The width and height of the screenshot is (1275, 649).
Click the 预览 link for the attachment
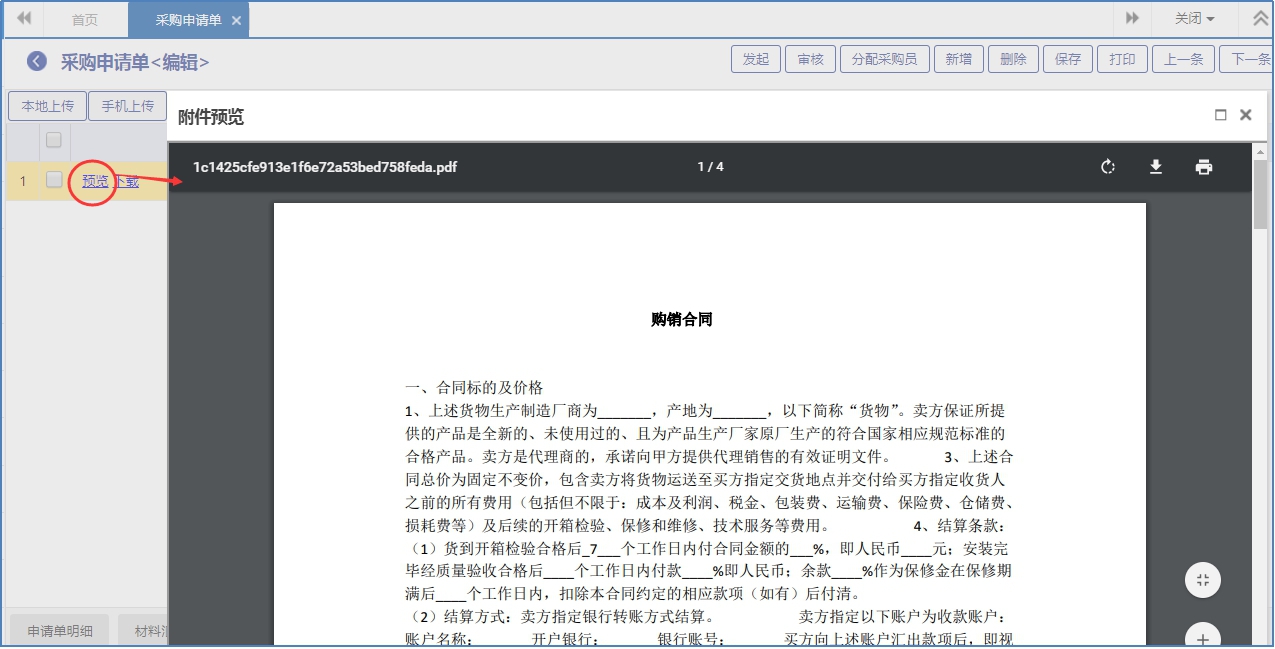tap(95, 181)
